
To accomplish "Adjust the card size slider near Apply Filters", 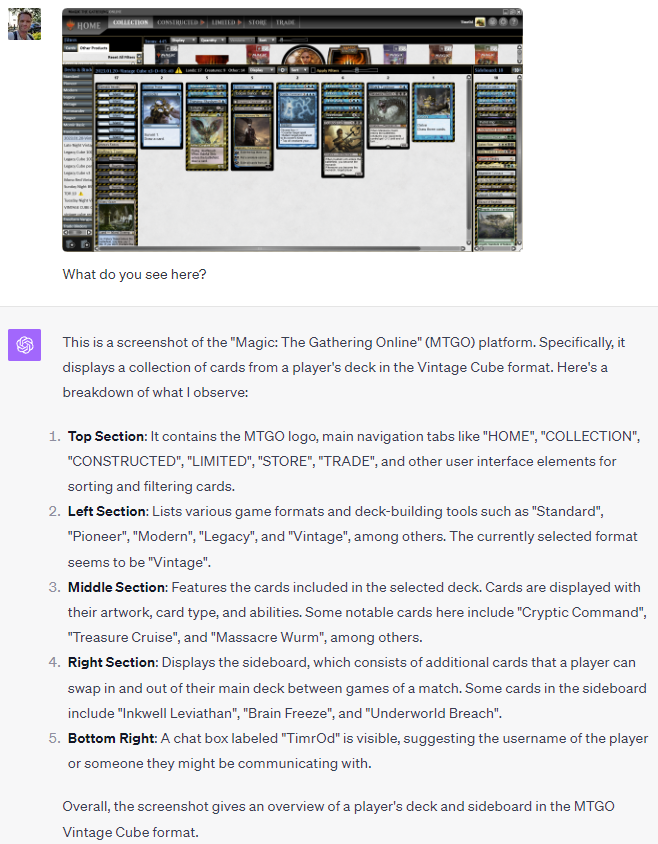I will 360,70.
